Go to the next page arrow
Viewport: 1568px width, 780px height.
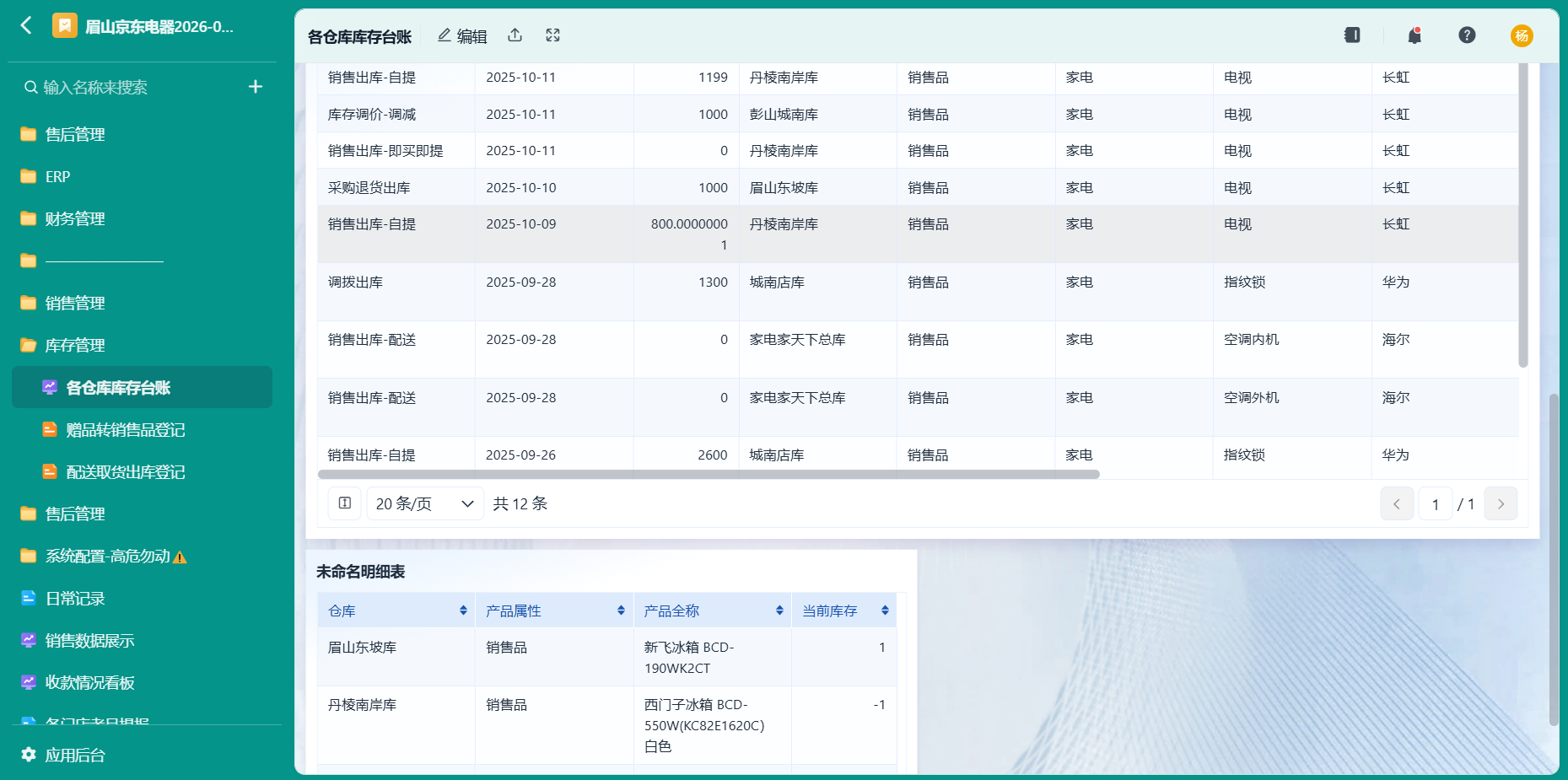[1501, 504]
